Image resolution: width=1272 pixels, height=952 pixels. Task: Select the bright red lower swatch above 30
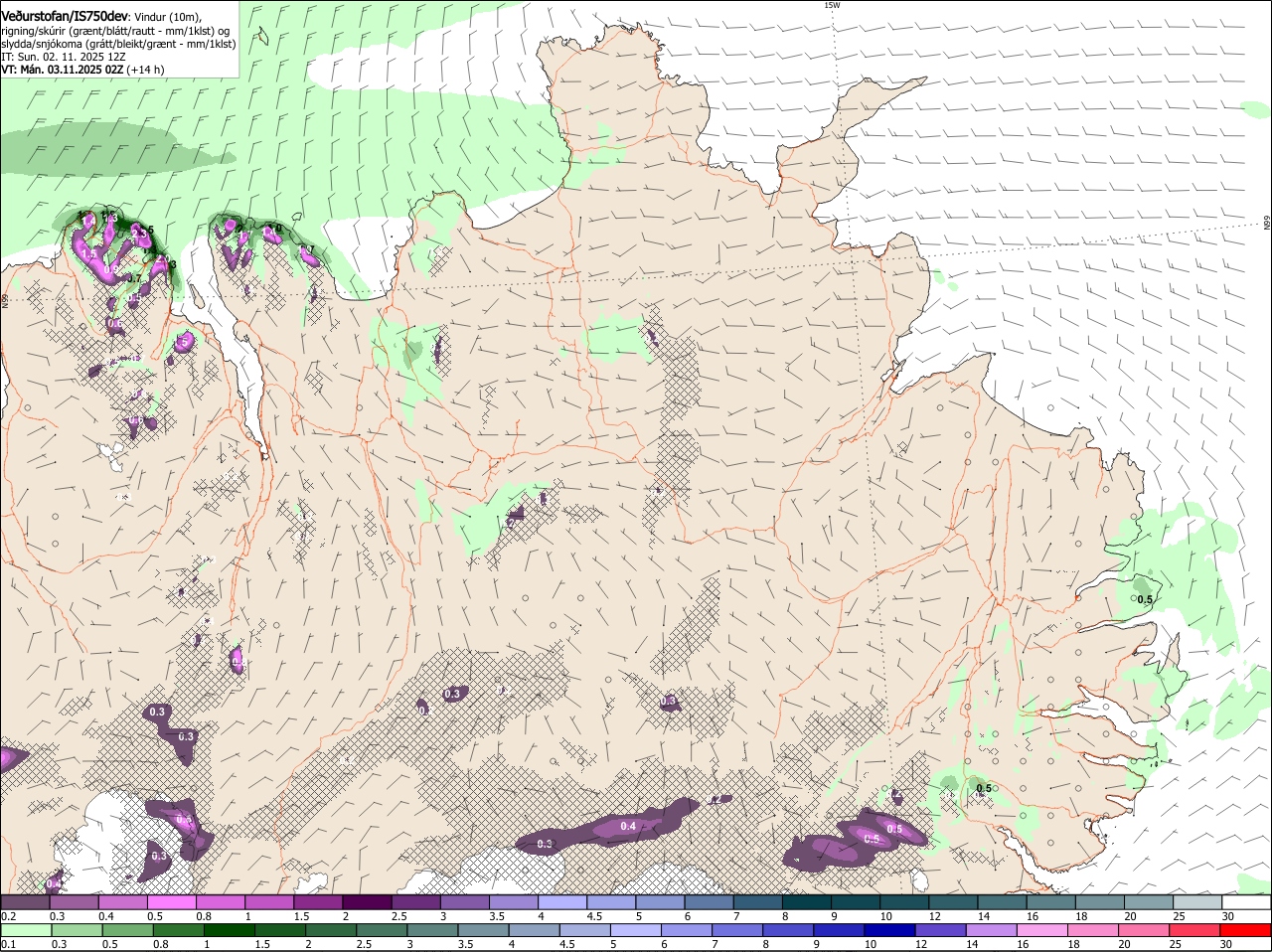coord(1246,931)
